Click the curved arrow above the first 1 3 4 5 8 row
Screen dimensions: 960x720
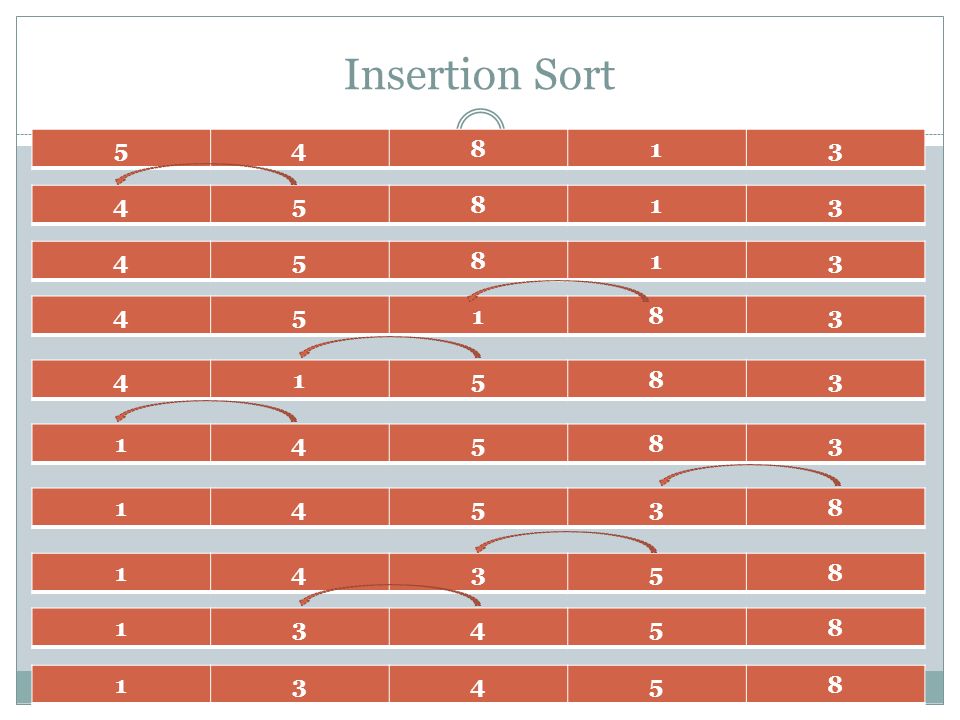click(390, 595)
